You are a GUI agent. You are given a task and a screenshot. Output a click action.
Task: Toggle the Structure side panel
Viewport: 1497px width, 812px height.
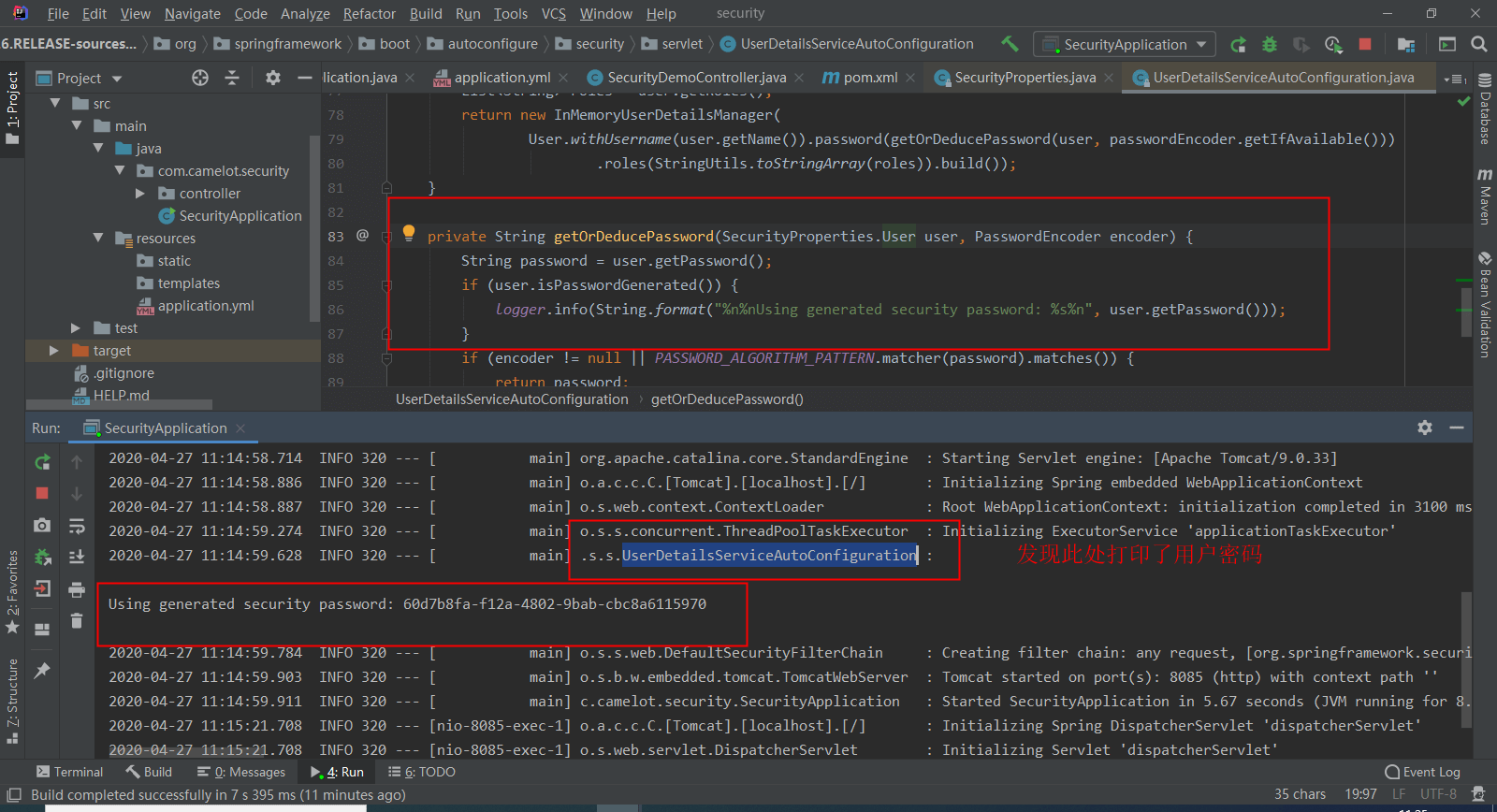coord(12,702)
